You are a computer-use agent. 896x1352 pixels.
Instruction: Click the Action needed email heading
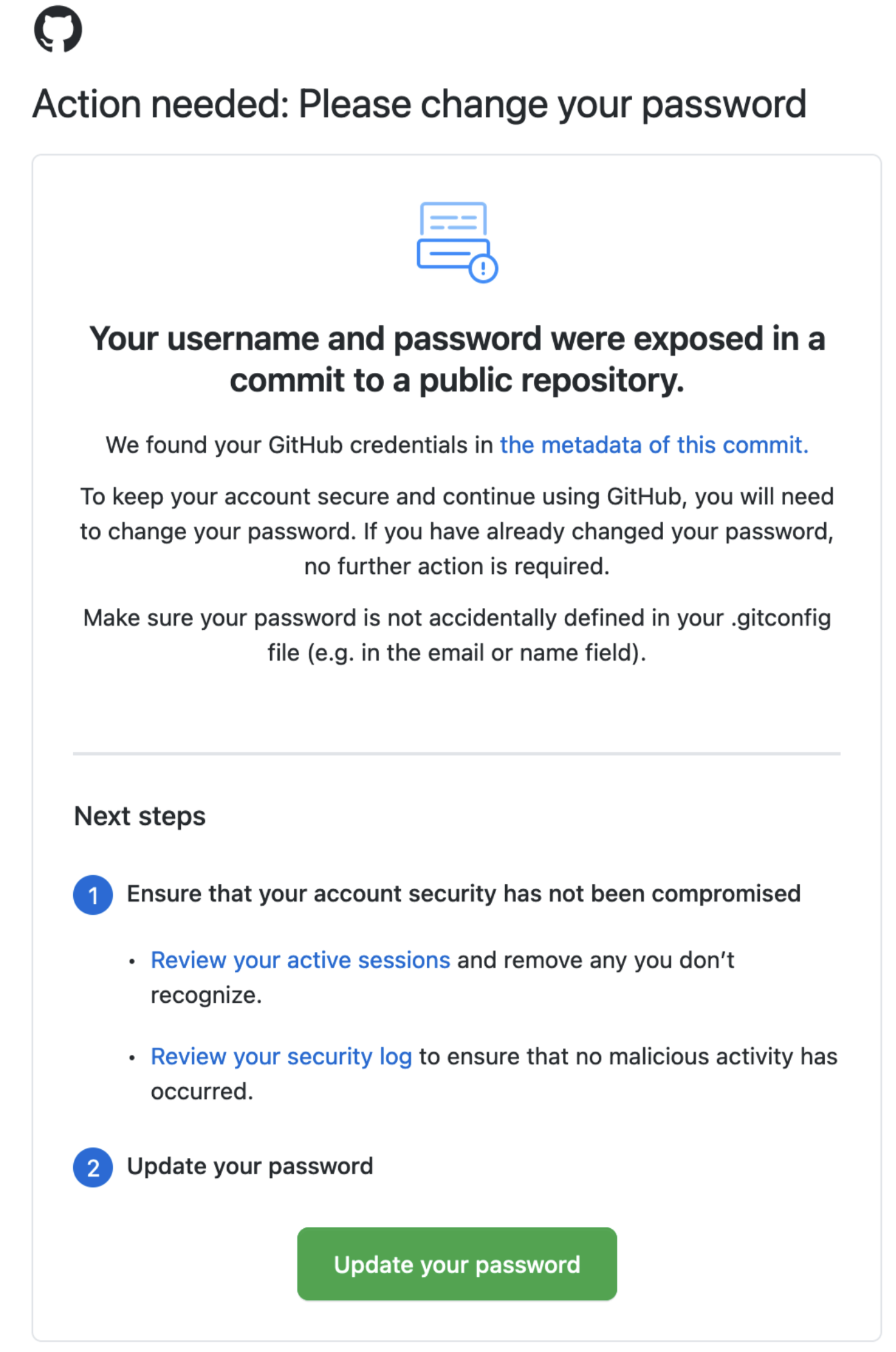point(421,103)
